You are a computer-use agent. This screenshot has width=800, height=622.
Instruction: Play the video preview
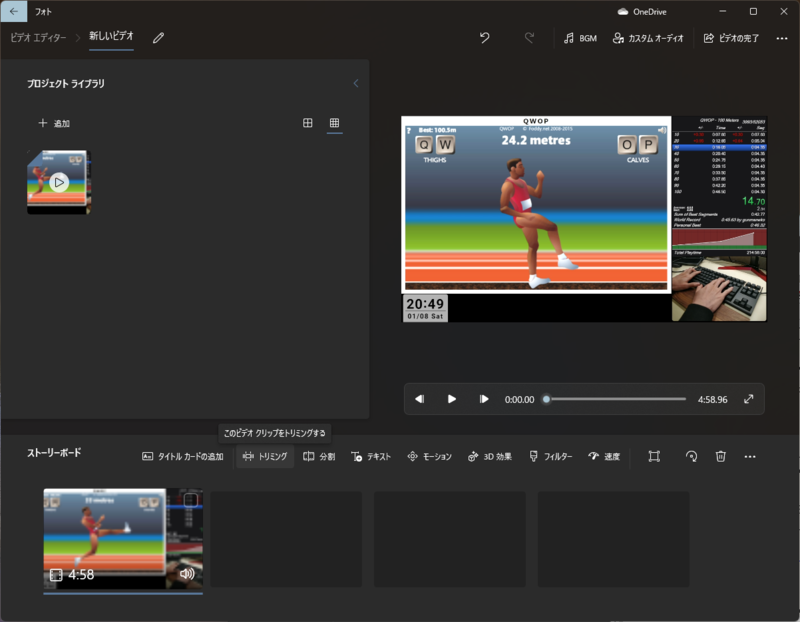click(x=452, y=399)
